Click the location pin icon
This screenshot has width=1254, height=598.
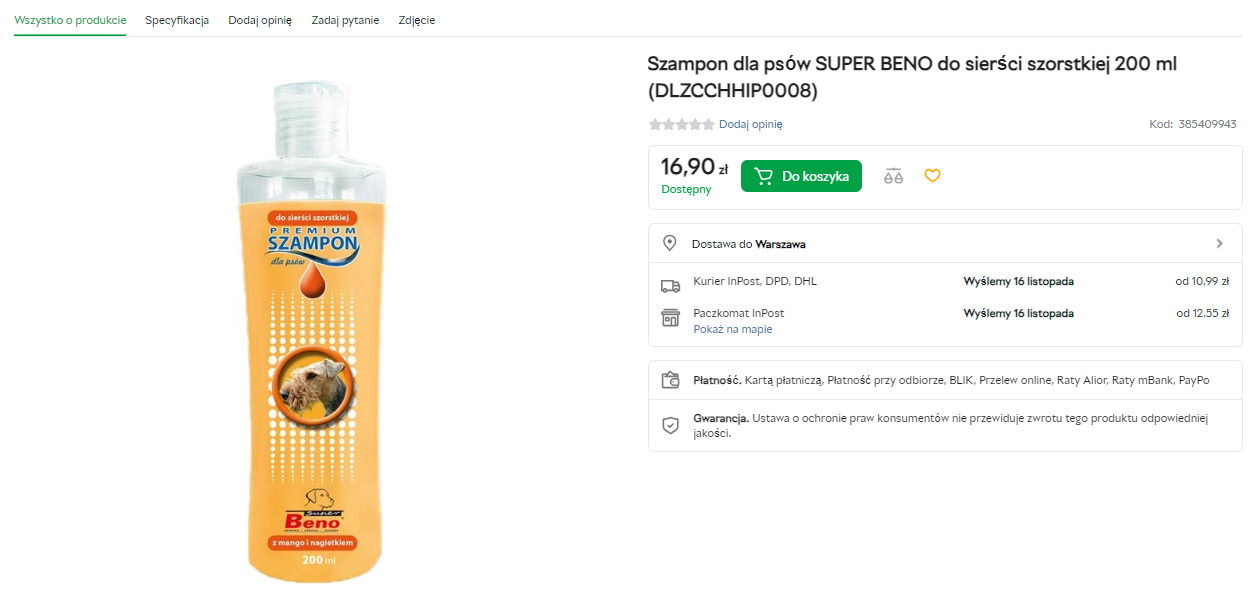click(670, 243)
